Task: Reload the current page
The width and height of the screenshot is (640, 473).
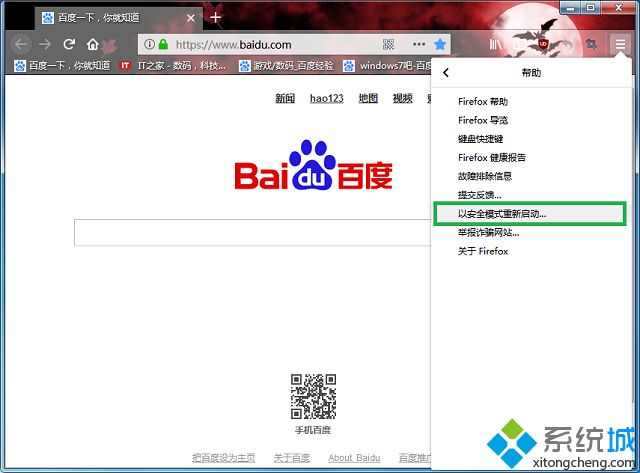Action: (x=69, y=44)
